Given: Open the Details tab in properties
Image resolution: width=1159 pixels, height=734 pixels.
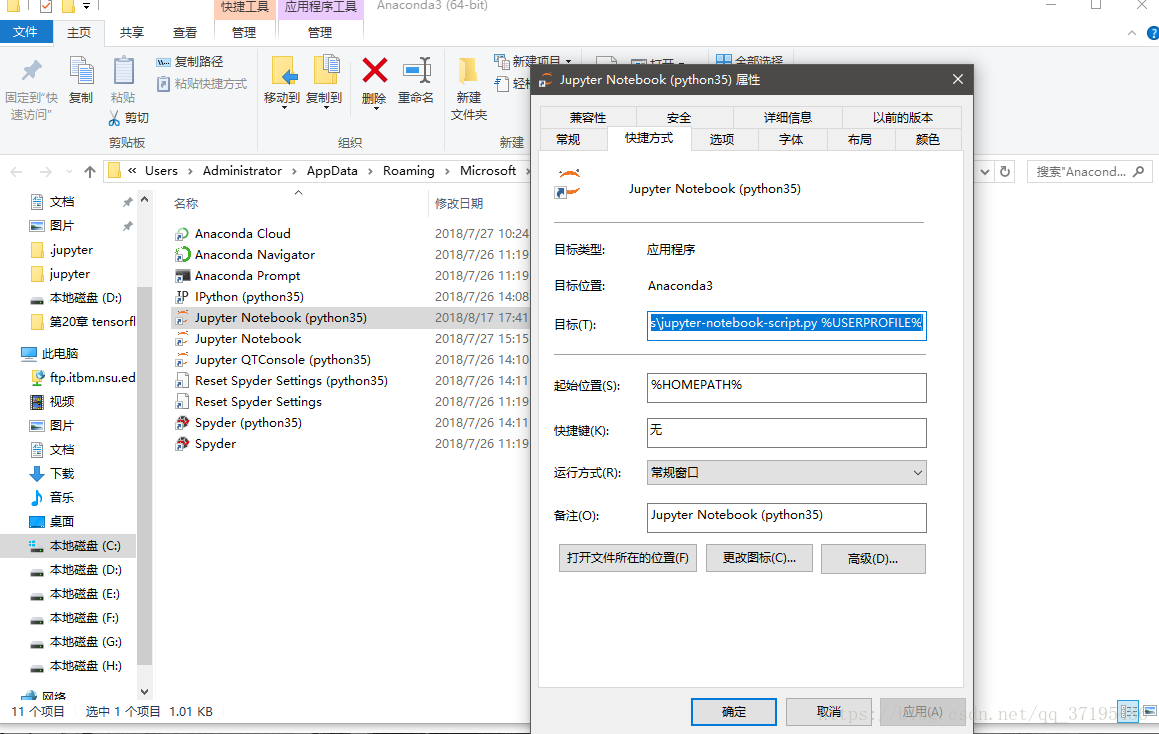Looking at the screenshot, I should 788,118.
